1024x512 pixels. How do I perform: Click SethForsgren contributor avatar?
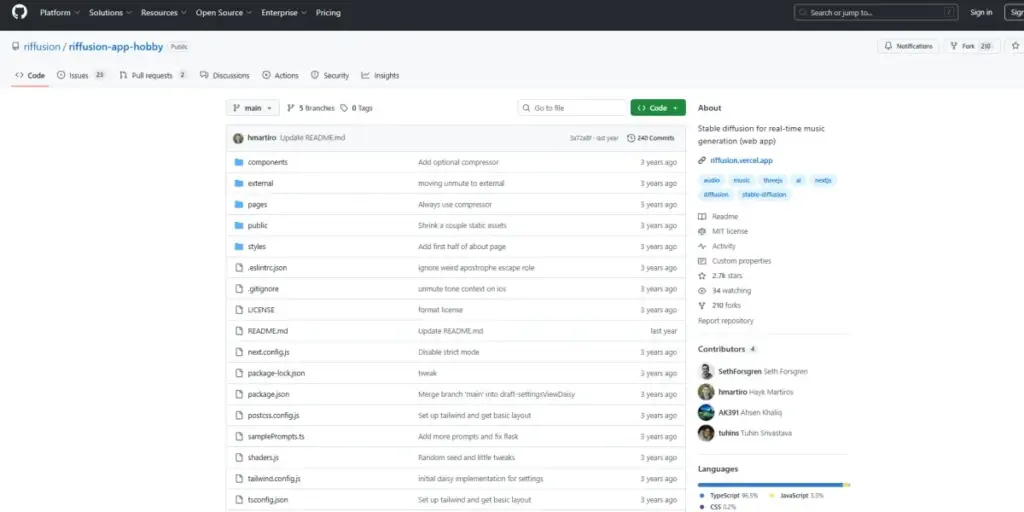pyautogui.click(x=706, y=371)
